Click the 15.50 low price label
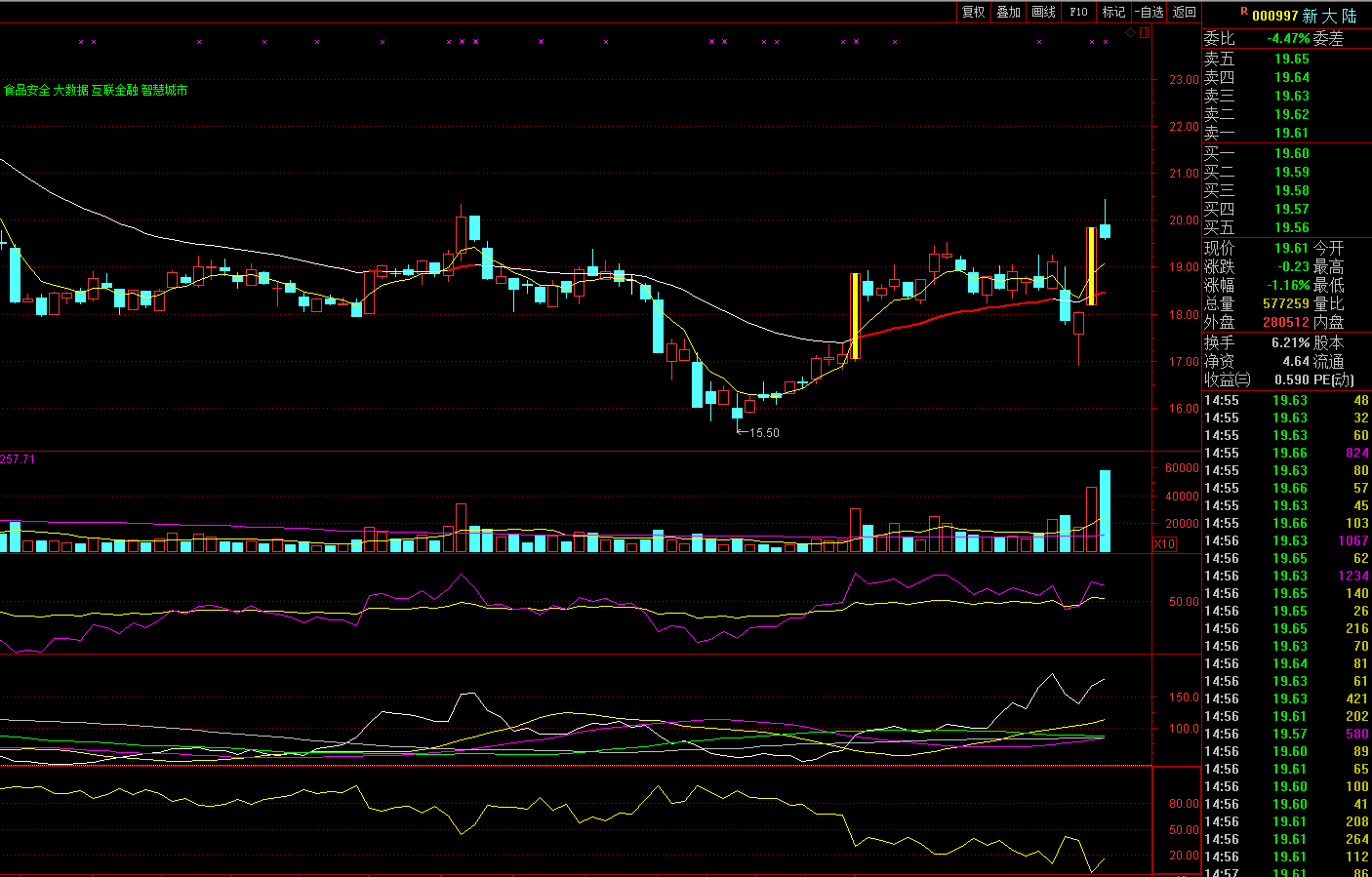1372x877 pixels. [x=764, y=433]
